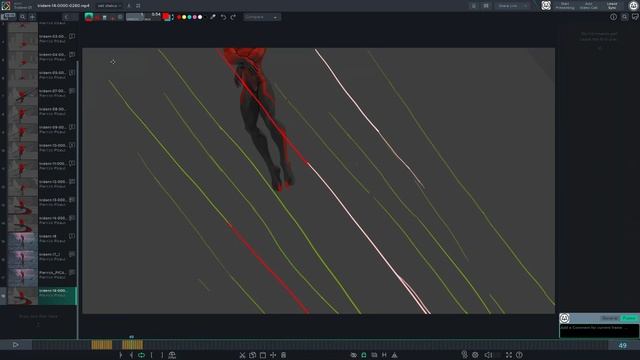Click the comment input field for current frame
640x360 pixels.
[x=599, y=331]
